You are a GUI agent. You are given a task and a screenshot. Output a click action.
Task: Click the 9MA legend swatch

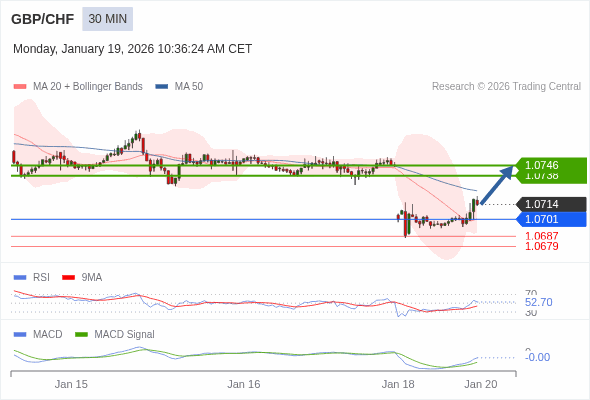tap(68, 278)
